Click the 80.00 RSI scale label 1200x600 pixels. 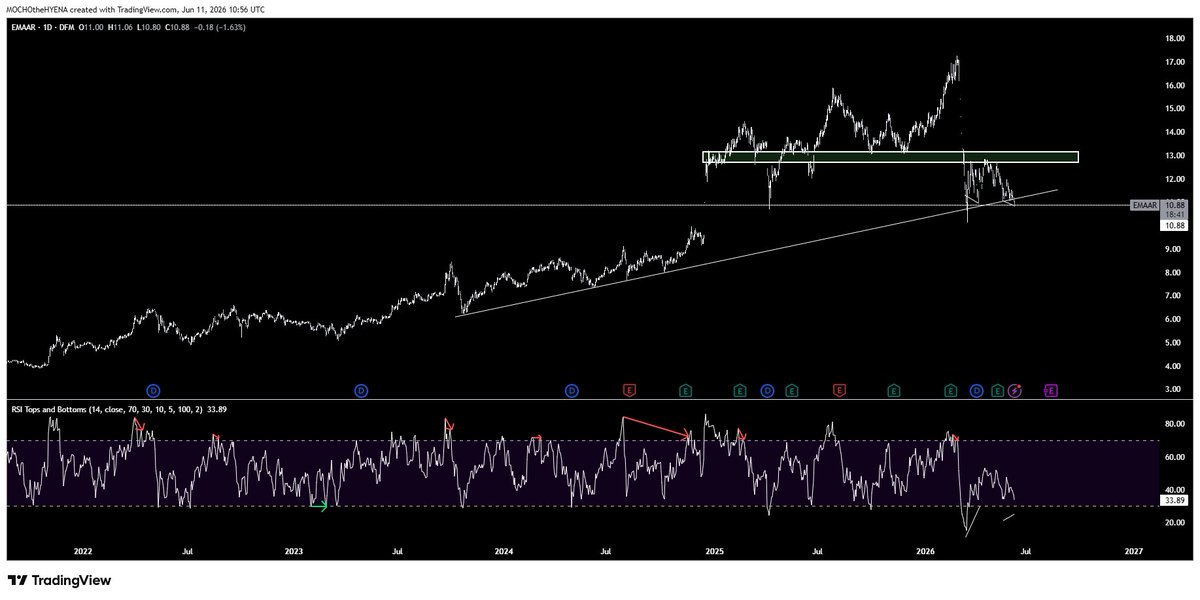pyautogui.click(x=1173, y=424)
